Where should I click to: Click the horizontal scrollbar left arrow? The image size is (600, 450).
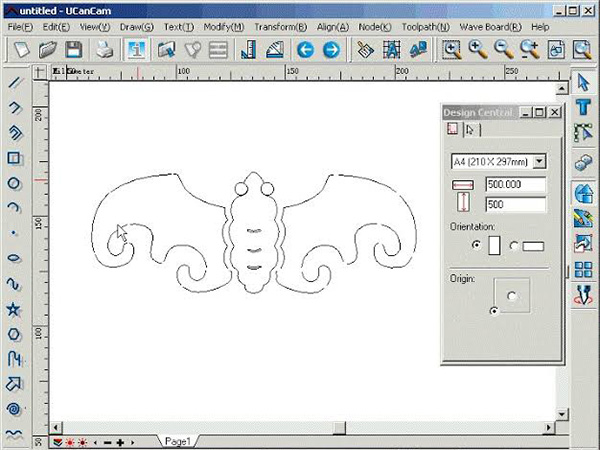56,427
